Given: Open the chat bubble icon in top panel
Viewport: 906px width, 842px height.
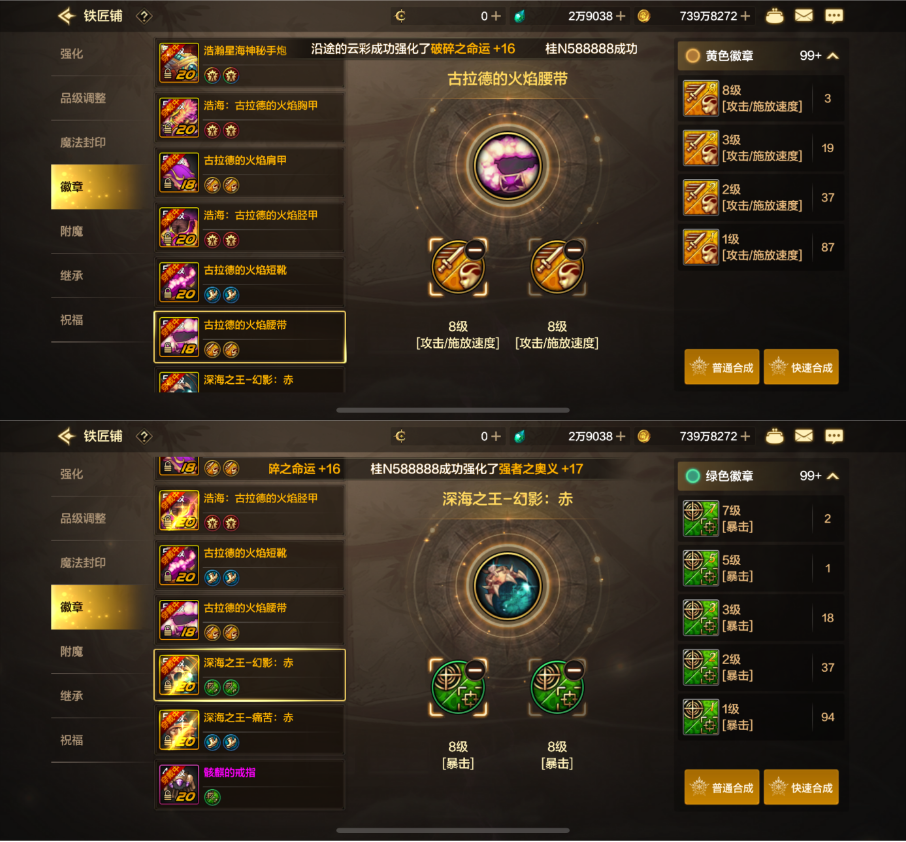Looking at the screenshot, I should click(x=834, y=16).
